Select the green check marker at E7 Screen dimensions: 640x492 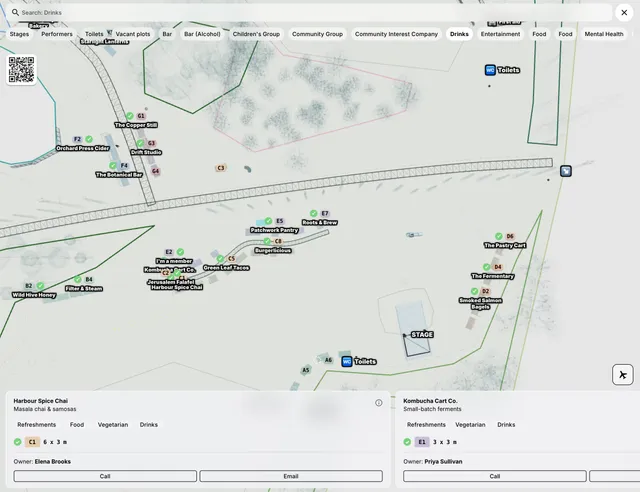point(313,214)
